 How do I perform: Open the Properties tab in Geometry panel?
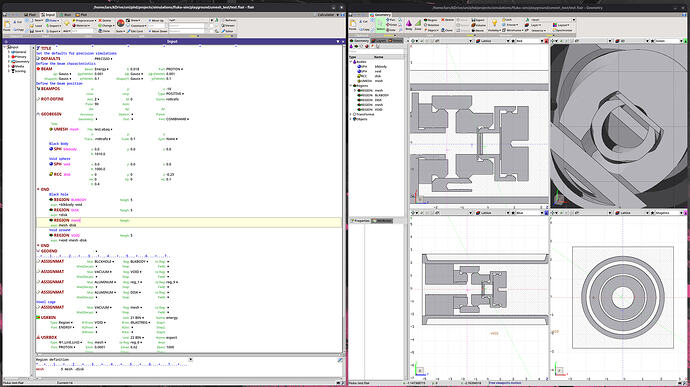(360, 221)
